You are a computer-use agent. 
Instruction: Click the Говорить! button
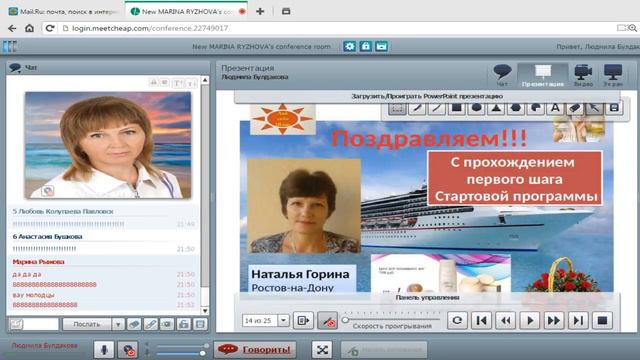pos(255,350)
